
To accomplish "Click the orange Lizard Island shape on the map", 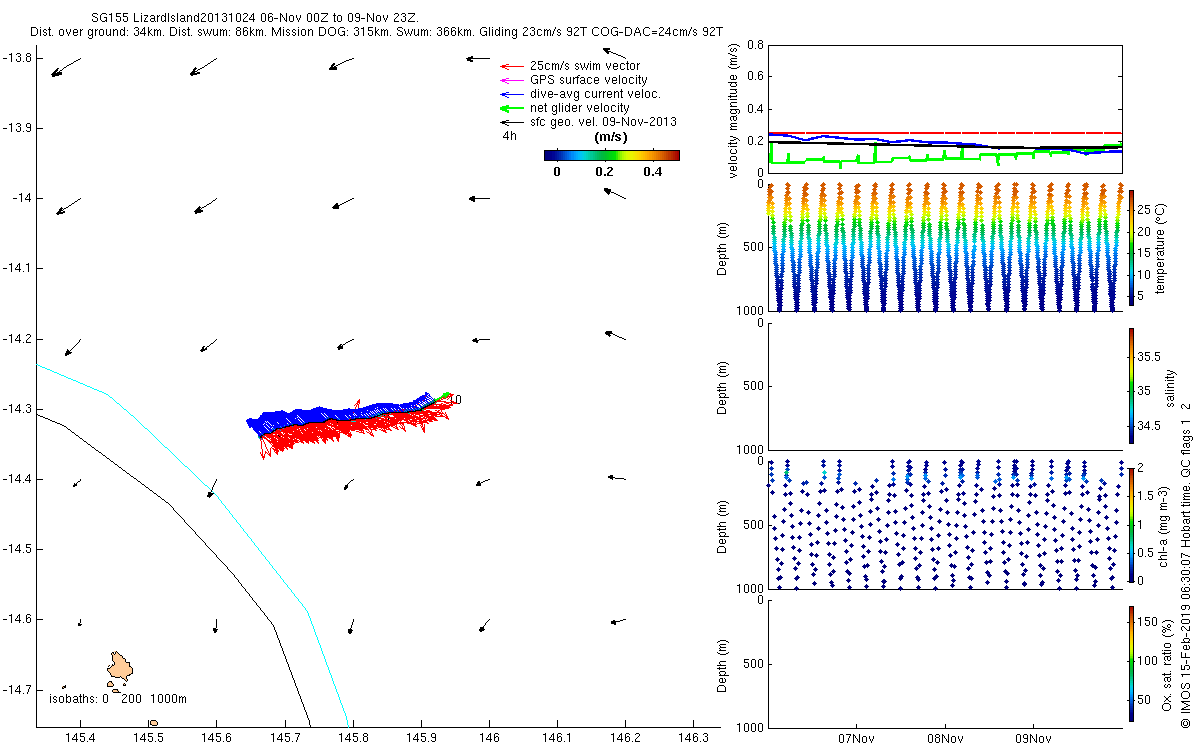I will point(121,666).
